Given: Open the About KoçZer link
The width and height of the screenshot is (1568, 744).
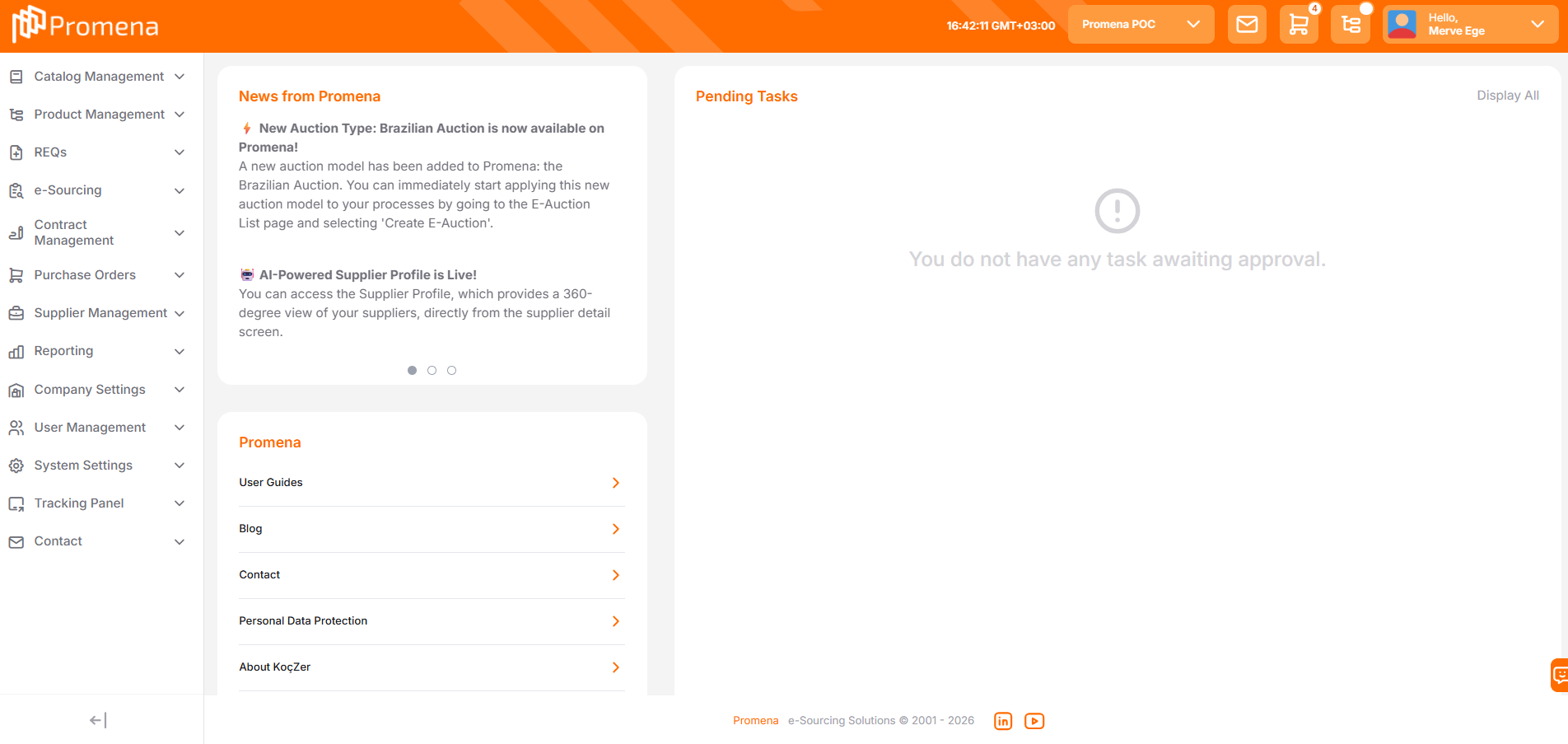Looking at the screenshot, I should [x=275, y=667].
